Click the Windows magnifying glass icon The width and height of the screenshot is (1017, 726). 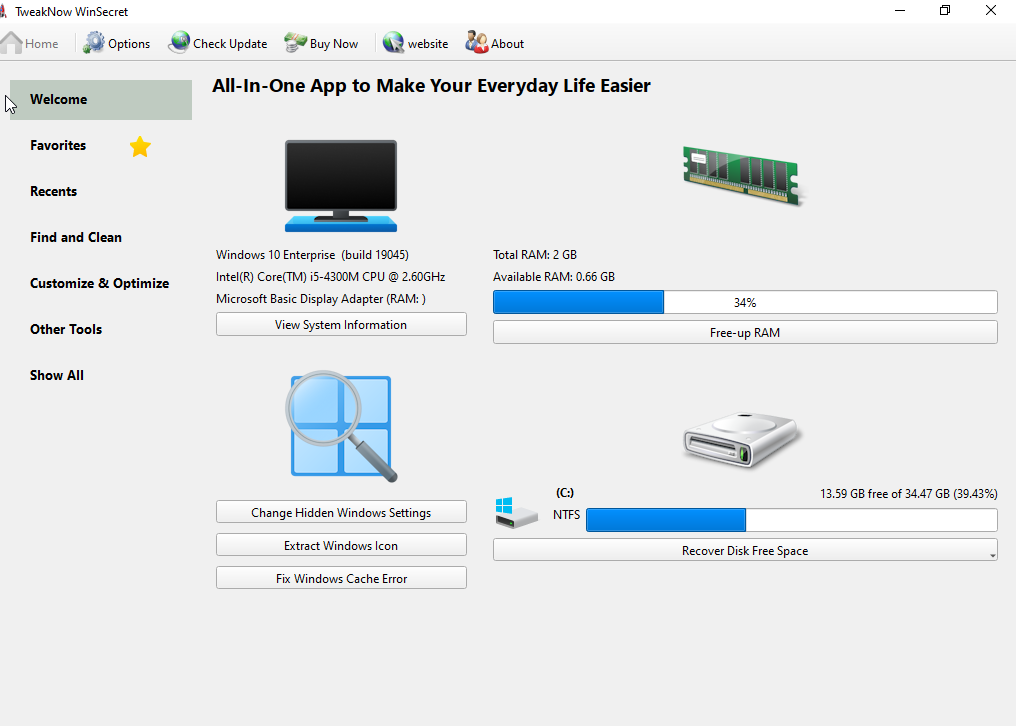click(x=341, y=426)
